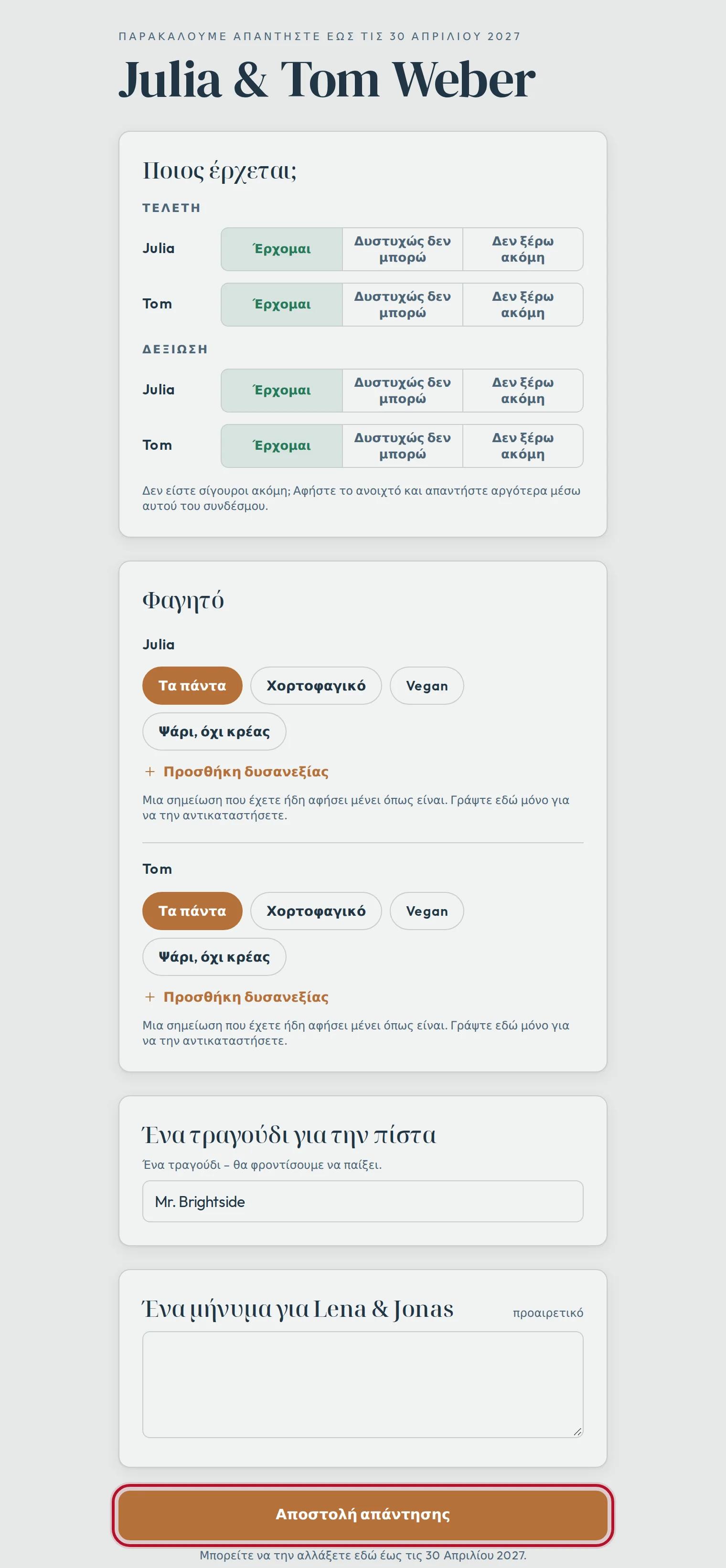Pick Τα πάντα meal option for Julia
The width and height of the screenshot is (726, 1568).
tap(192, 685)
